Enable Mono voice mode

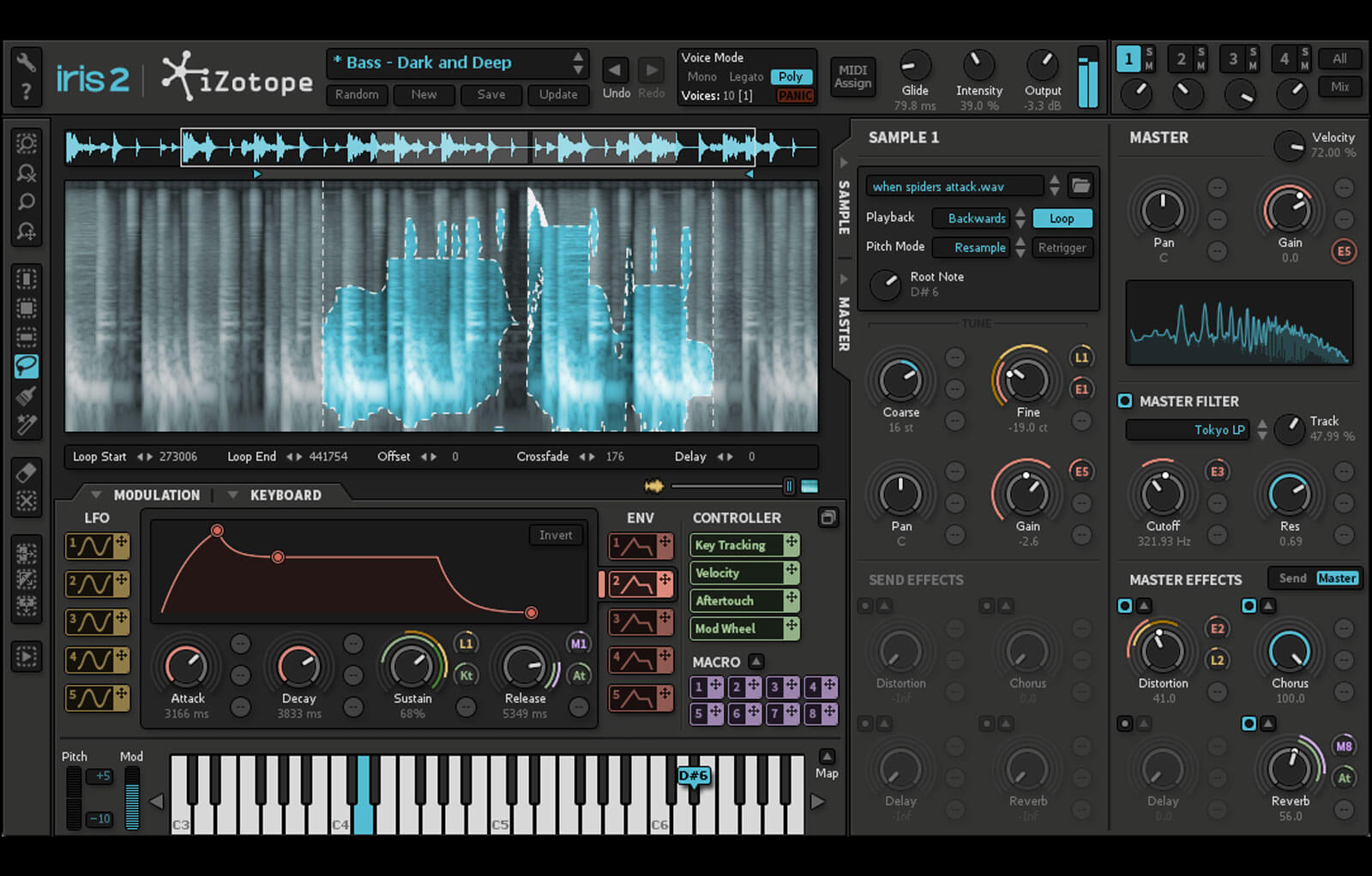[701, 76]
